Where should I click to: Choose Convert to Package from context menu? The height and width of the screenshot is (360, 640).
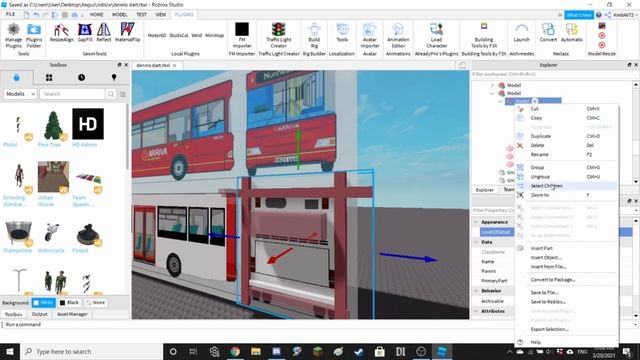(x=567, y=280)
